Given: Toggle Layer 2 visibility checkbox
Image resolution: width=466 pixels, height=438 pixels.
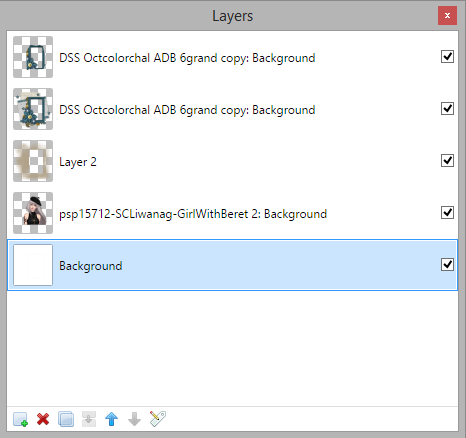Looking at the screenshot, I should (x=447, y=161).
